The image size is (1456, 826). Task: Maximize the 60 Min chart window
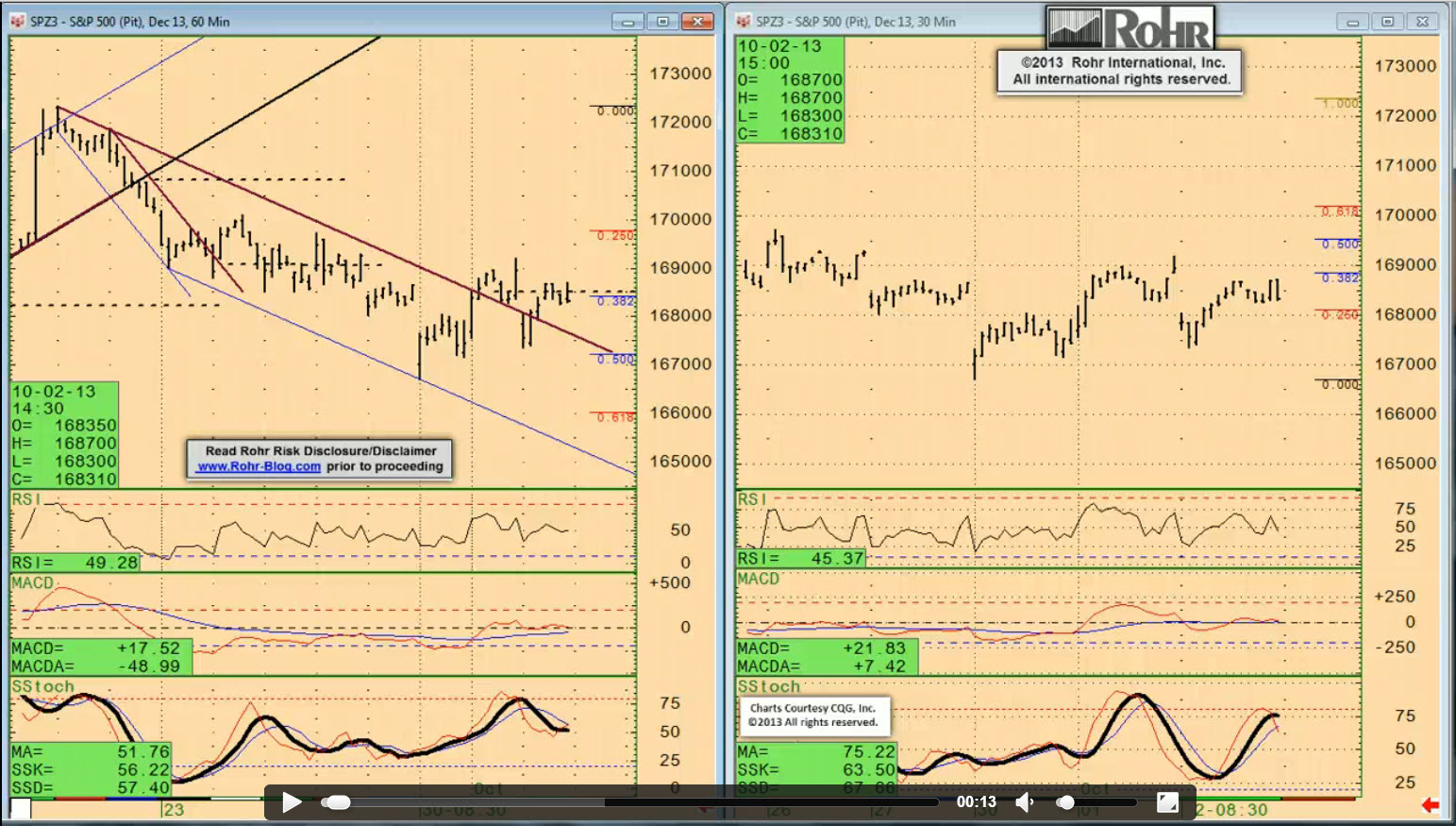[662, 22]
